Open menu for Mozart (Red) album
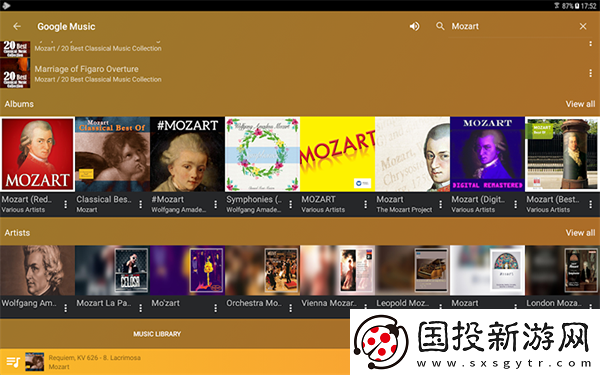 (66, 205)
